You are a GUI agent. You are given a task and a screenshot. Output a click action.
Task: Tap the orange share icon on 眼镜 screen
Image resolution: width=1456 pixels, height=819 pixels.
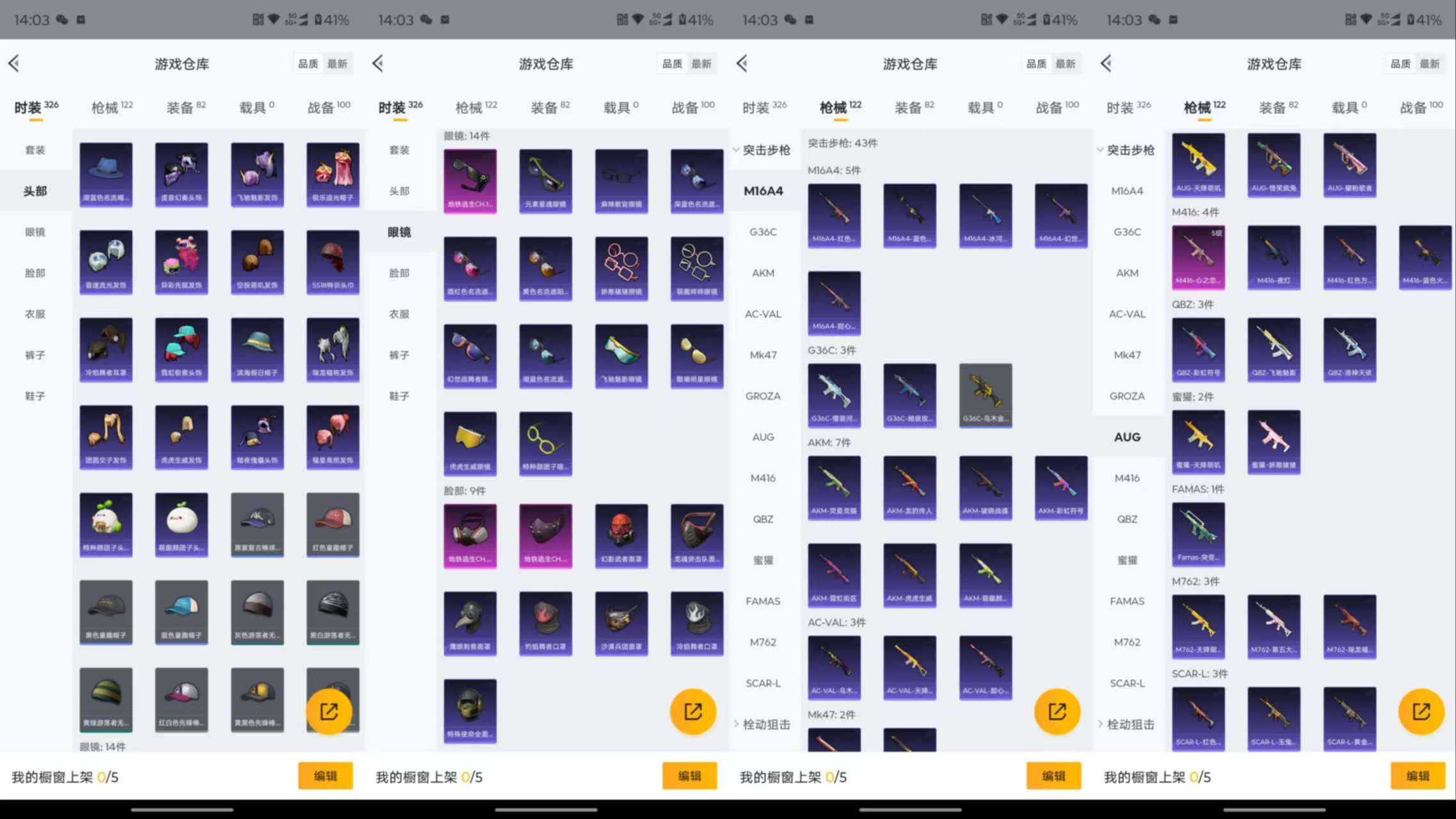pos(693,711)
